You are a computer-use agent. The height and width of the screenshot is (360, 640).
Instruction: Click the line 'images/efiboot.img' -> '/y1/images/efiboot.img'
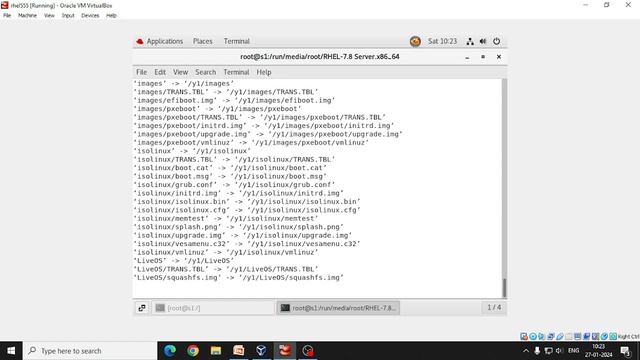point(234,100)
